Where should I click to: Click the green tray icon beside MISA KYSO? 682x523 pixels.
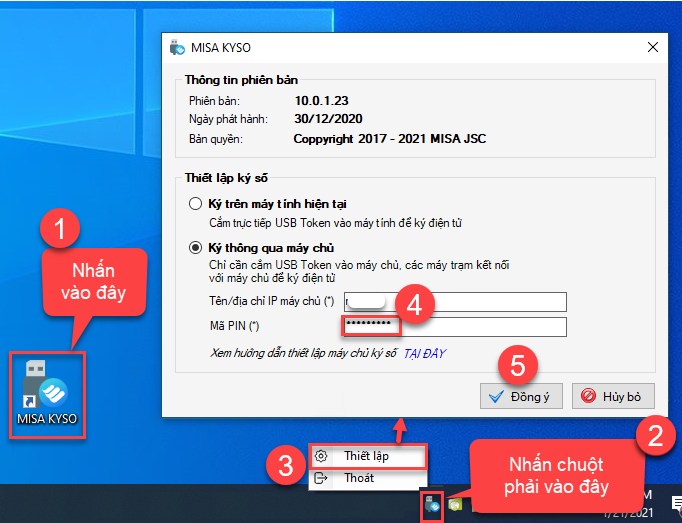tap(455, 505)
